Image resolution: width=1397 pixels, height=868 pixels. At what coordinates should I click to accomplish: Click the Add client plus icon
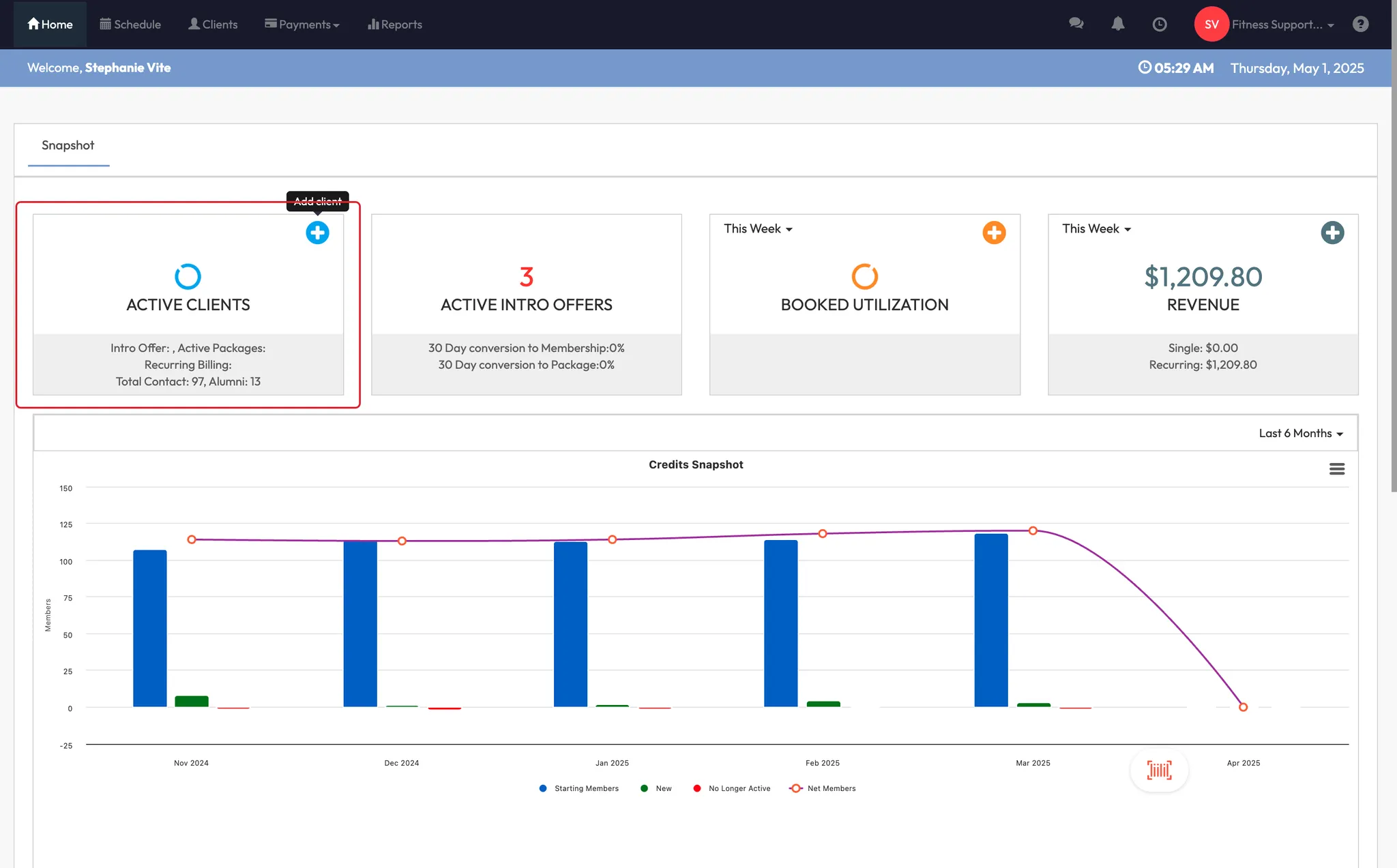pos(317,233)
